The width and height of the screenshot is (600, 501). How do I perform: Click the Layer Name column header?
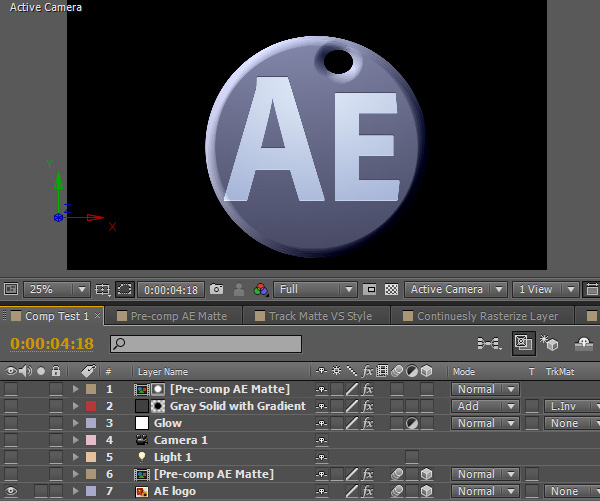click(162, 372)
